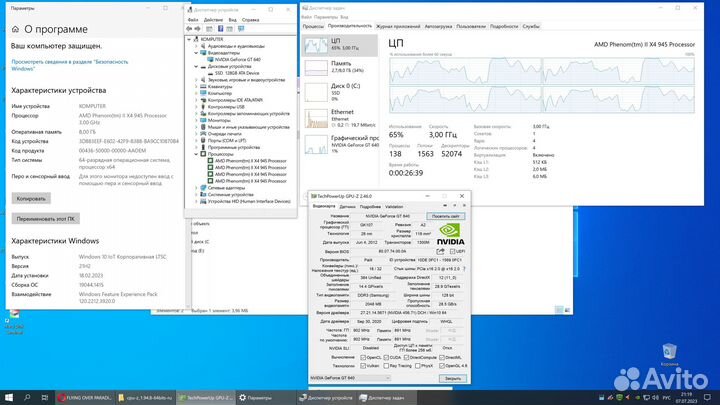Viewport: 720px width, 405px height.
Task: Select the Ethernet performance panel in Task Manager
Action: tap(340, 118)
